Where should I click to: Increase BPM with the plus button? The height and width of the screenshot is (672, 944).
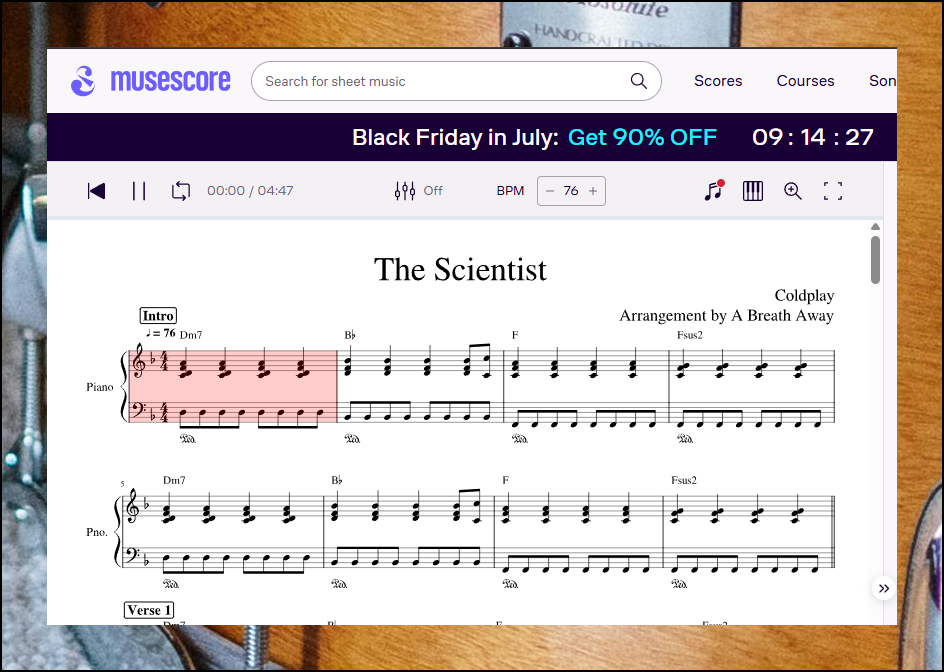pos(593,191)
